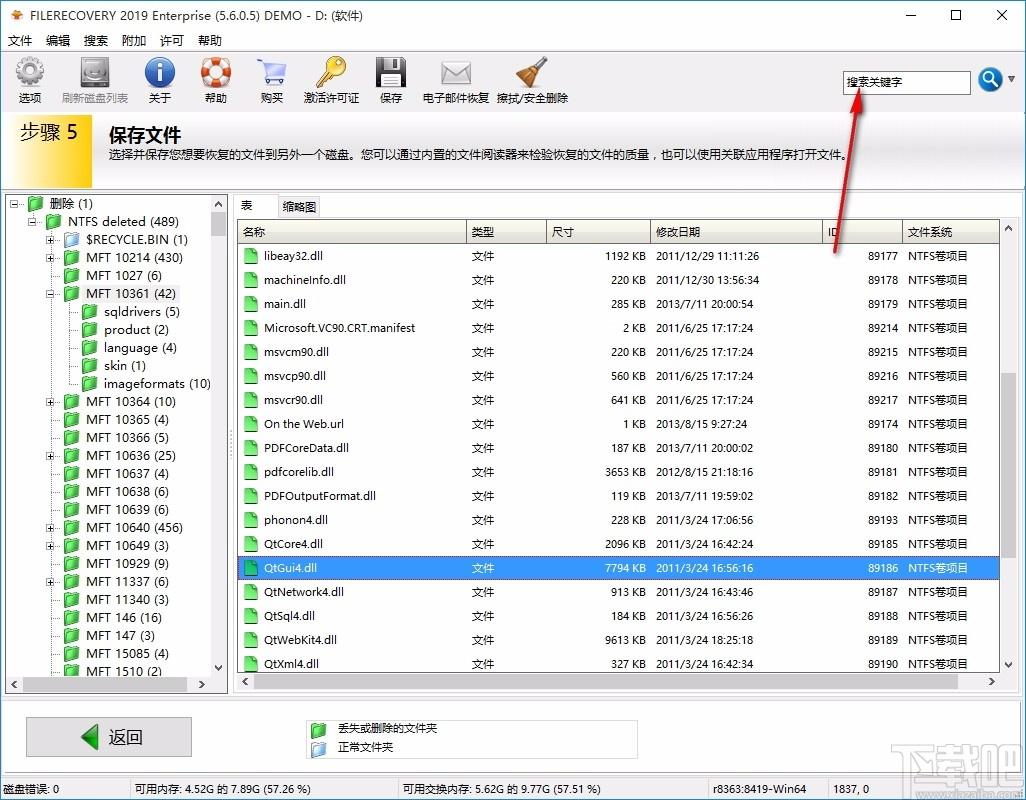Image resolution: width=1026 pixels, height=800 pixels.
Task: Click the file list scroll-up arrow
Action: point(1008,229)
